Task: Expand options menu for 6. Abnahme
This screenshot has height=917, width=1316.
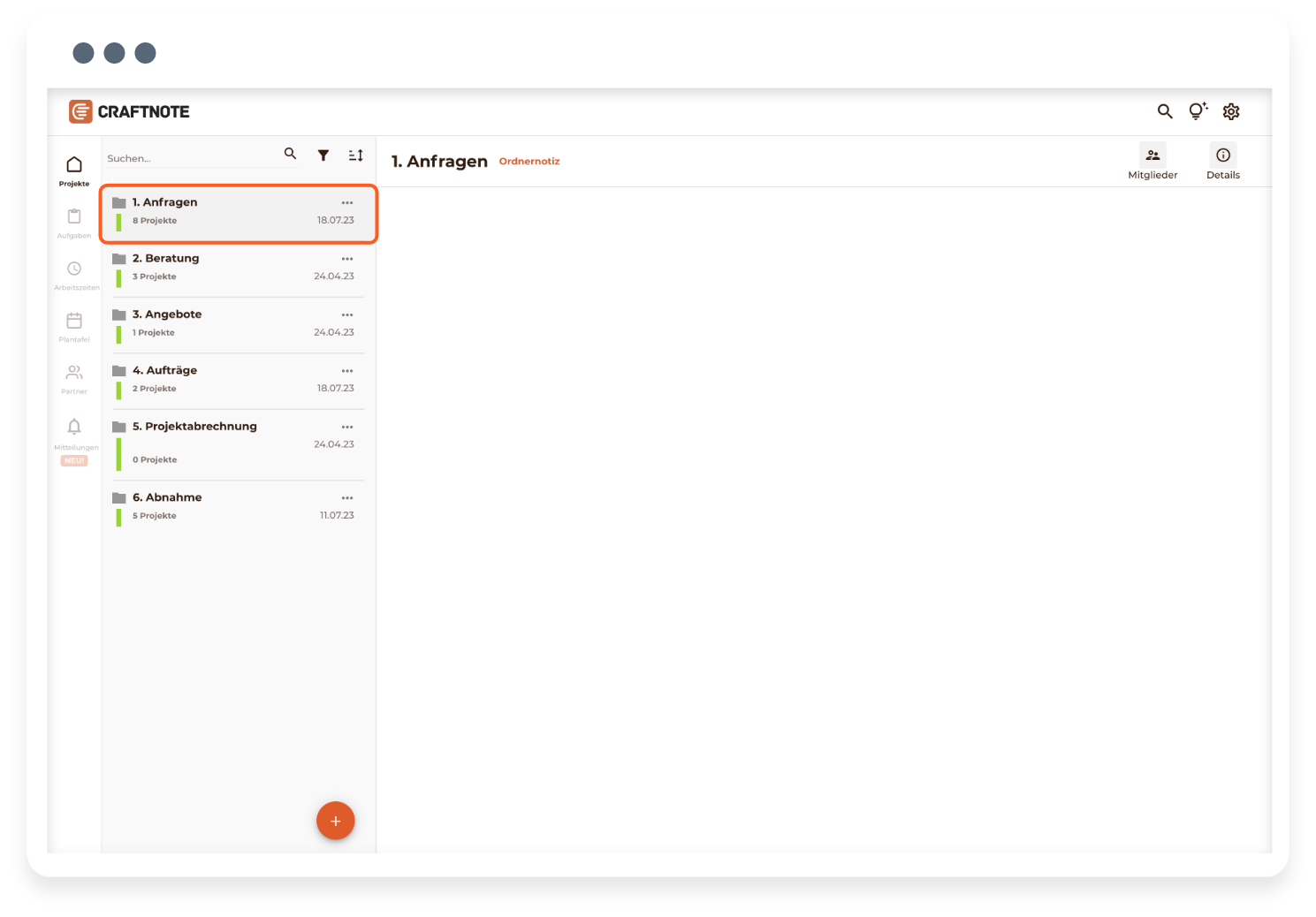Action: coord(347,498)
